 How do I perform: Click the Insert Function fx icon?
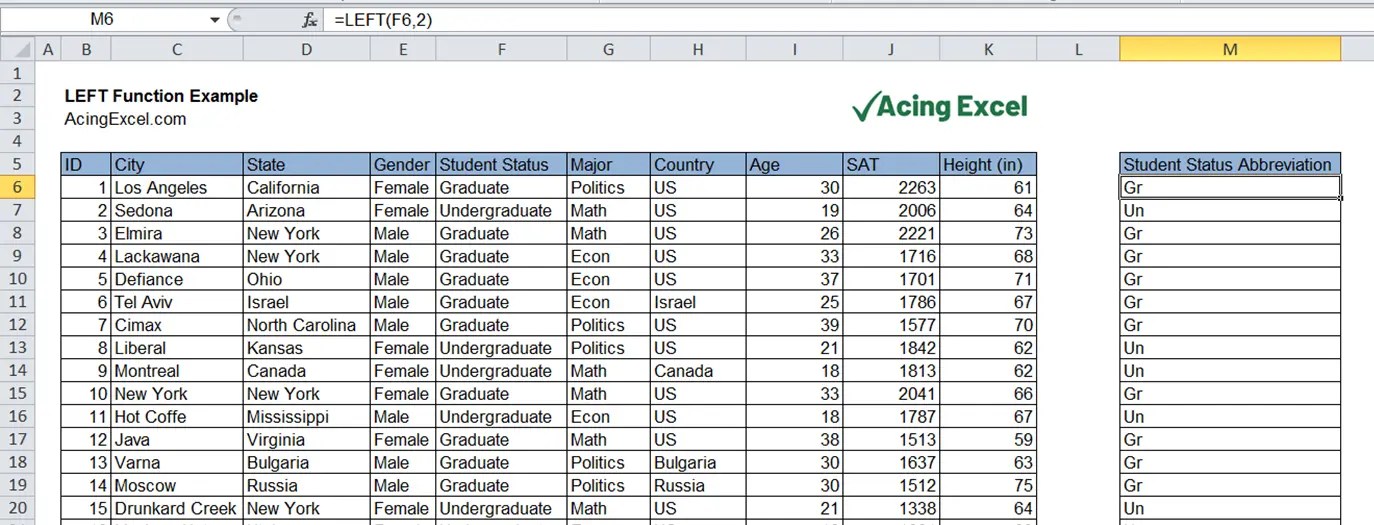(310, 20)
